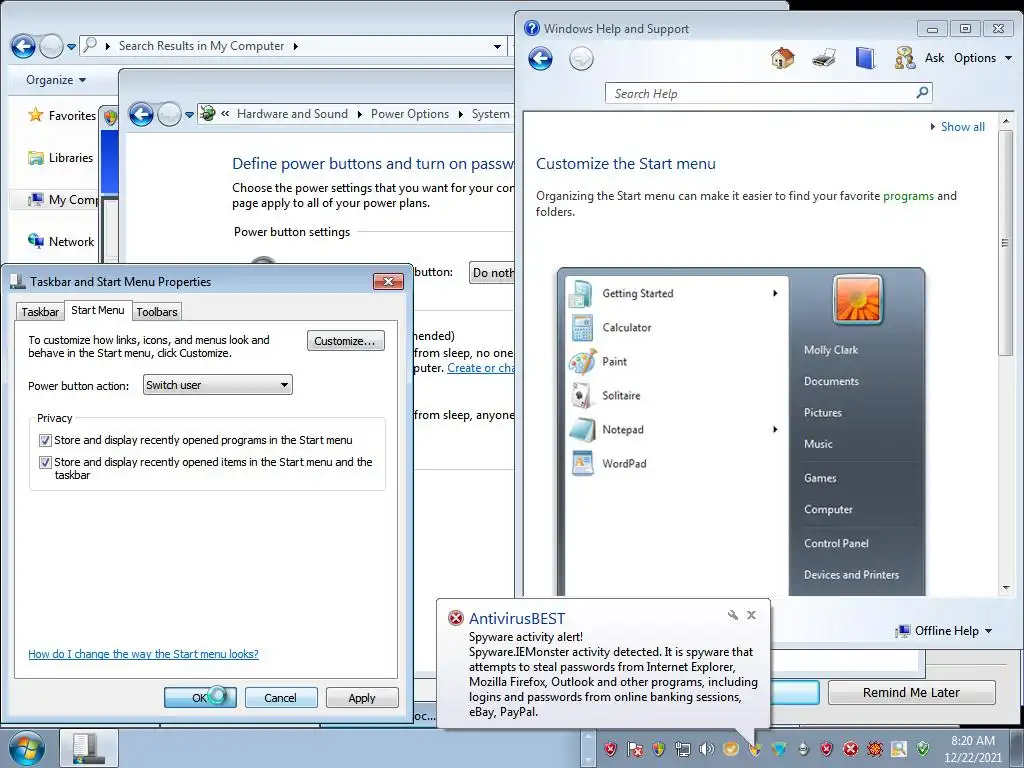Open power button 'Do nothing' dropdown
This screenshot has height=768, width=1024.
(x=492, y=272)
